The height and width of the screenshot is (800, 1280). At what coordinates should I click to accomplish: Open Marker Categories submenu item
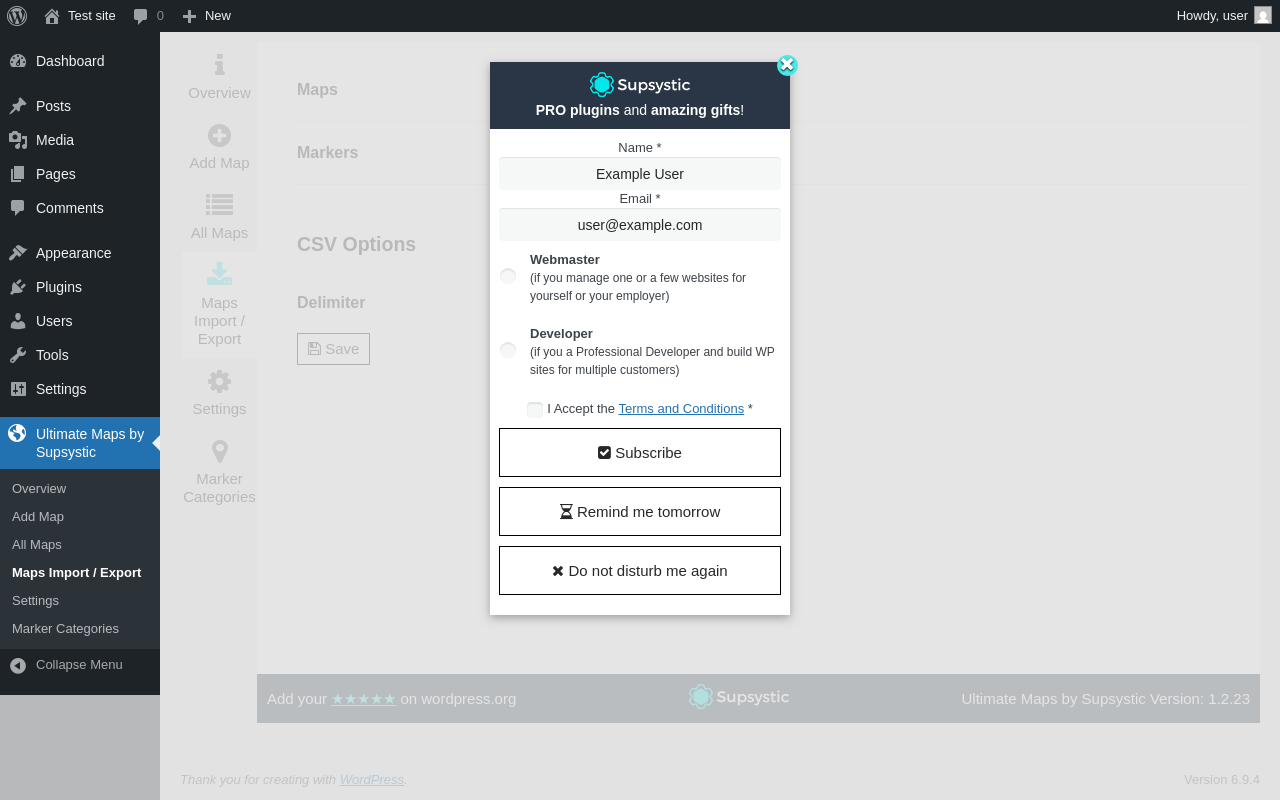pyautogui.click(x=65, y=629)
